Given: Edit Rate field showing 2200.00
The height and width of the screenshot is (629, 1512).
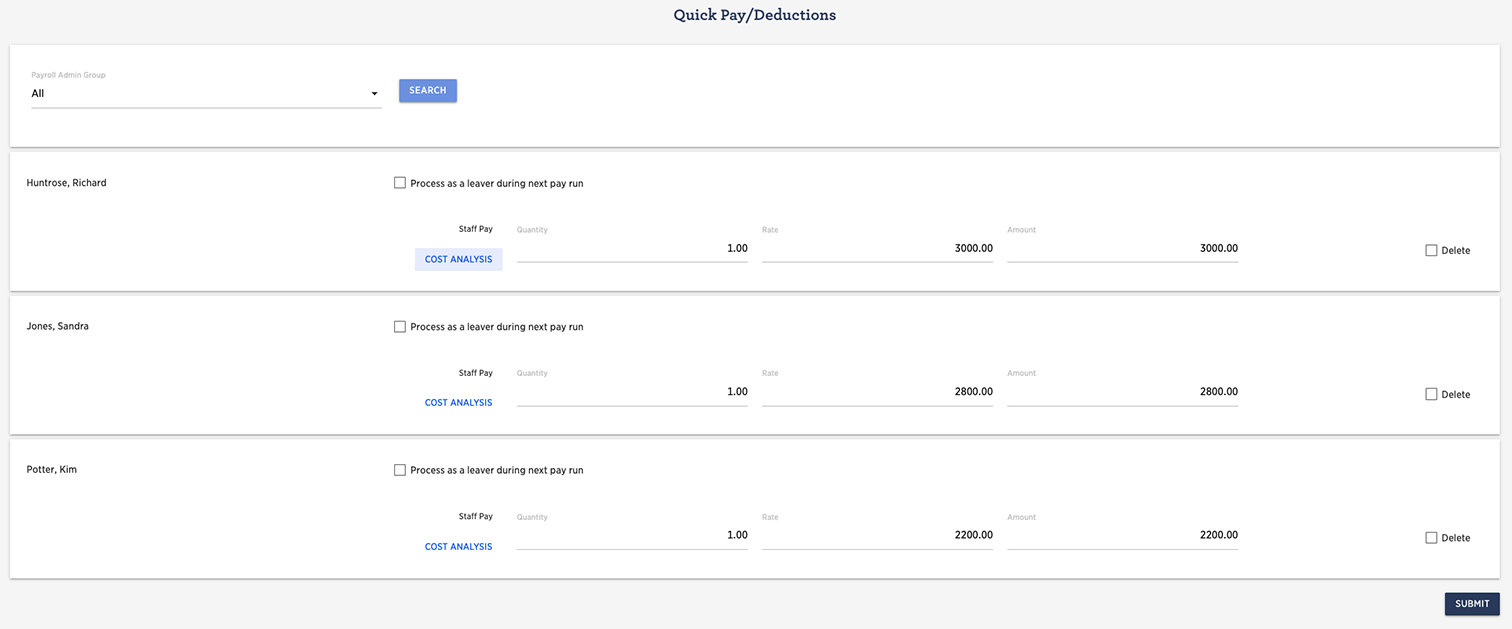Looking at the screenshot, I should [x=877, y=535].
